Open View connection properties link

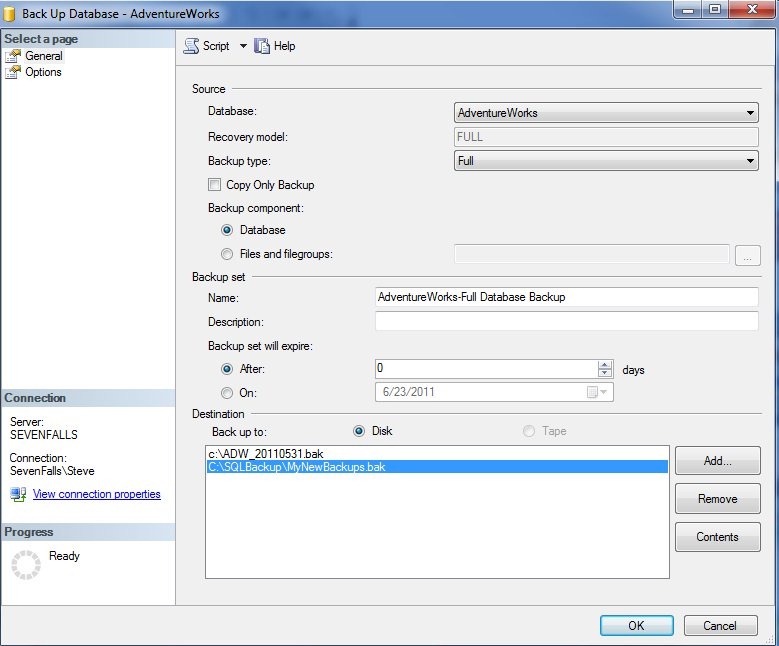[x=96, y=494]
